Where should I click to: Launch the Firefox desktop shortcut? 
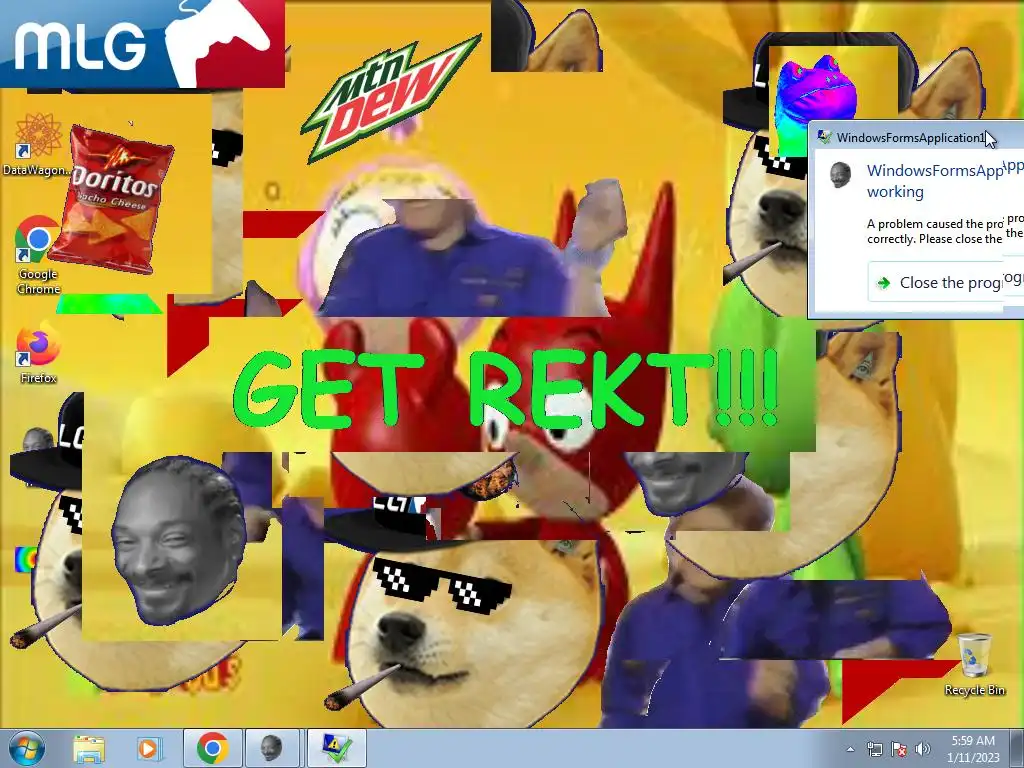(38, 353)
